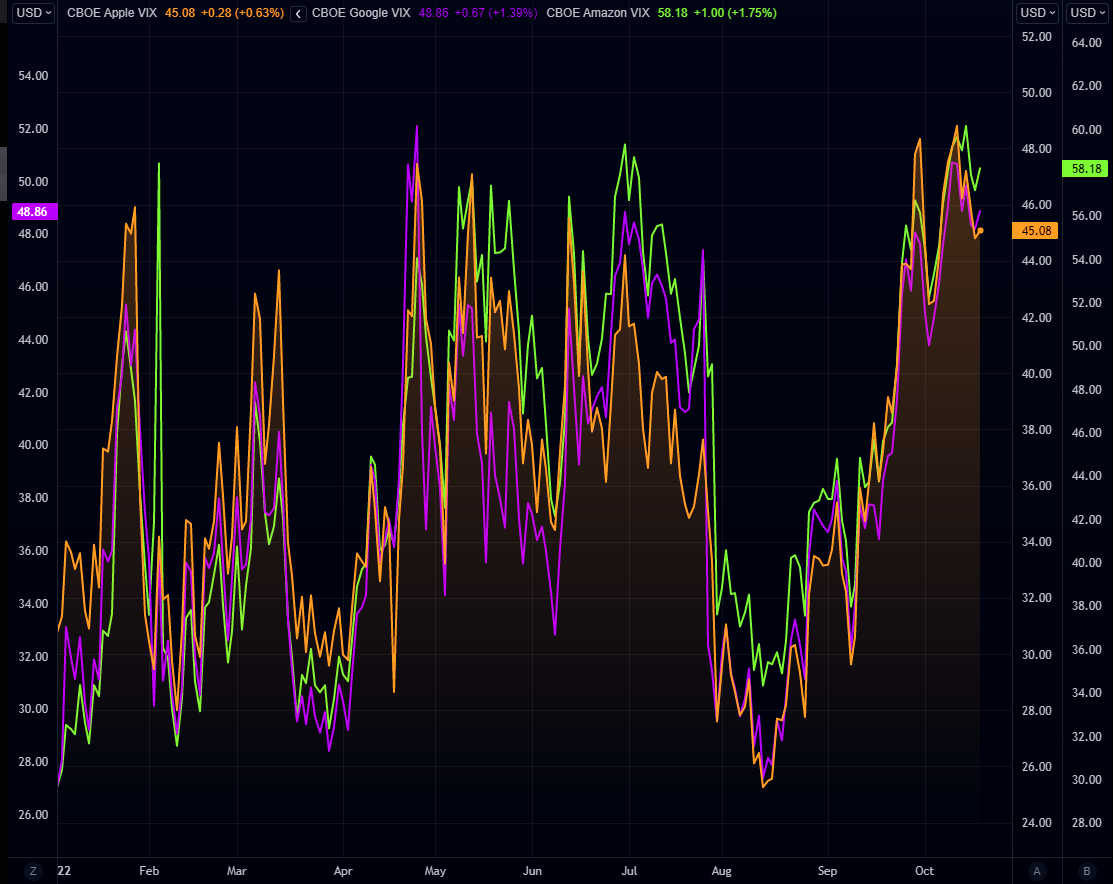Toggle the B scale button at the bottom
1113x884 pixels.
click(1087, 871)
